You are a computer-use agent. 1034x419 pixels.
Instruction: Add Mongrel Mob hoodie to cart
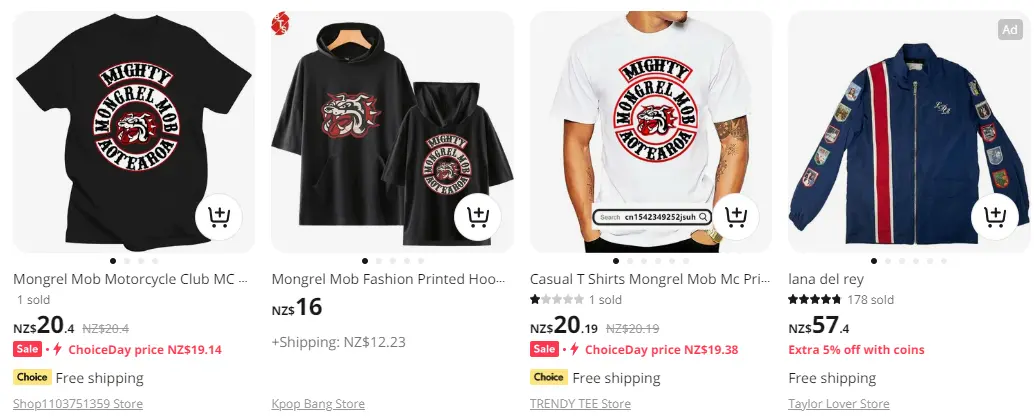478,216
